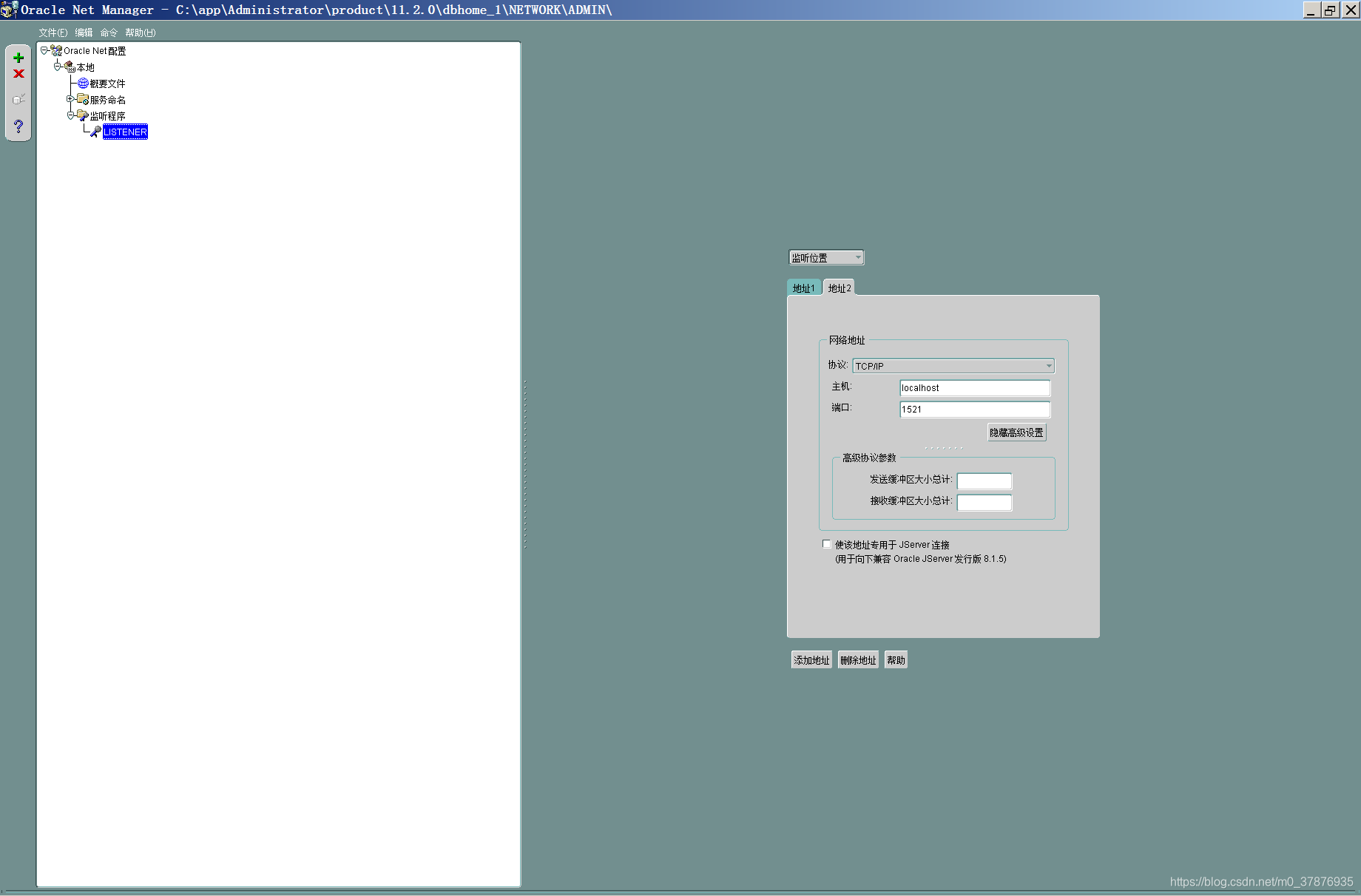The image size is (1361, 896).
Task: Collapse the 本地 tree node
Action: [x=57, y=67]
